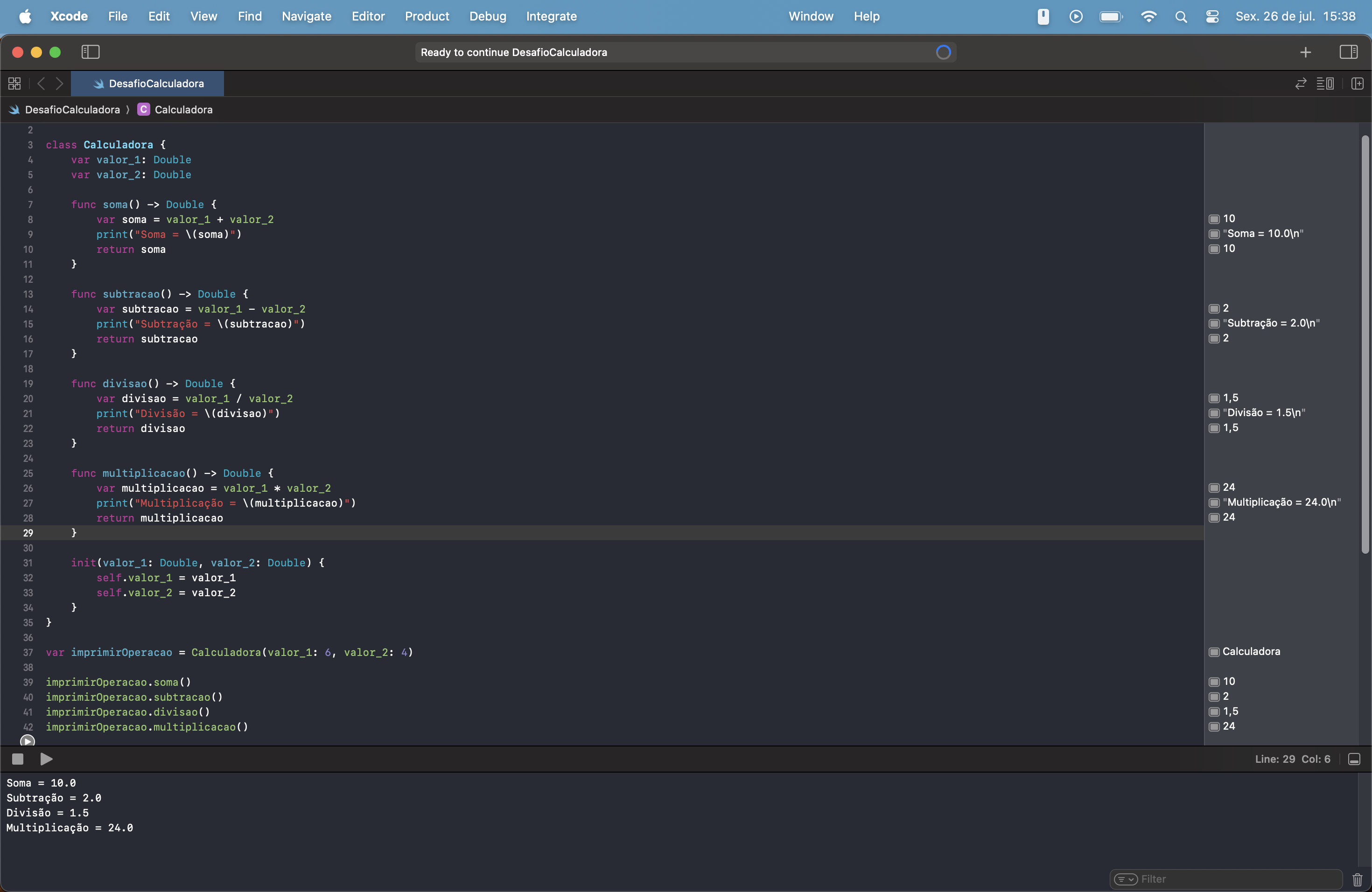The height and width of the screenshot is (892, 1372).
Task: Stop playground execution
Action: point(18,759)
